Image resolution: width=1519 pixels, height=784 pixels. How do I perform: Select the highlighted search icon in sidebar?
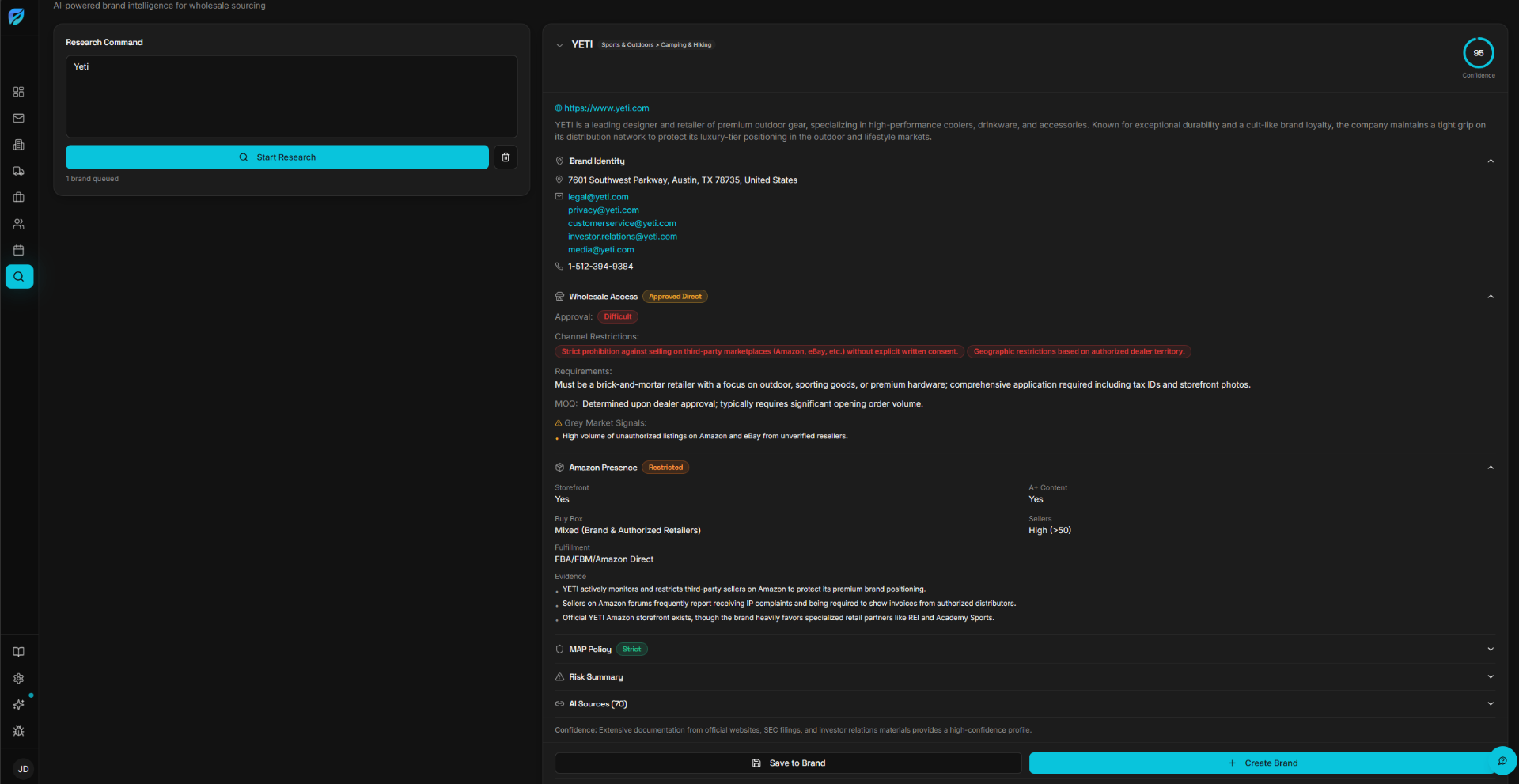tap(19, 277)
